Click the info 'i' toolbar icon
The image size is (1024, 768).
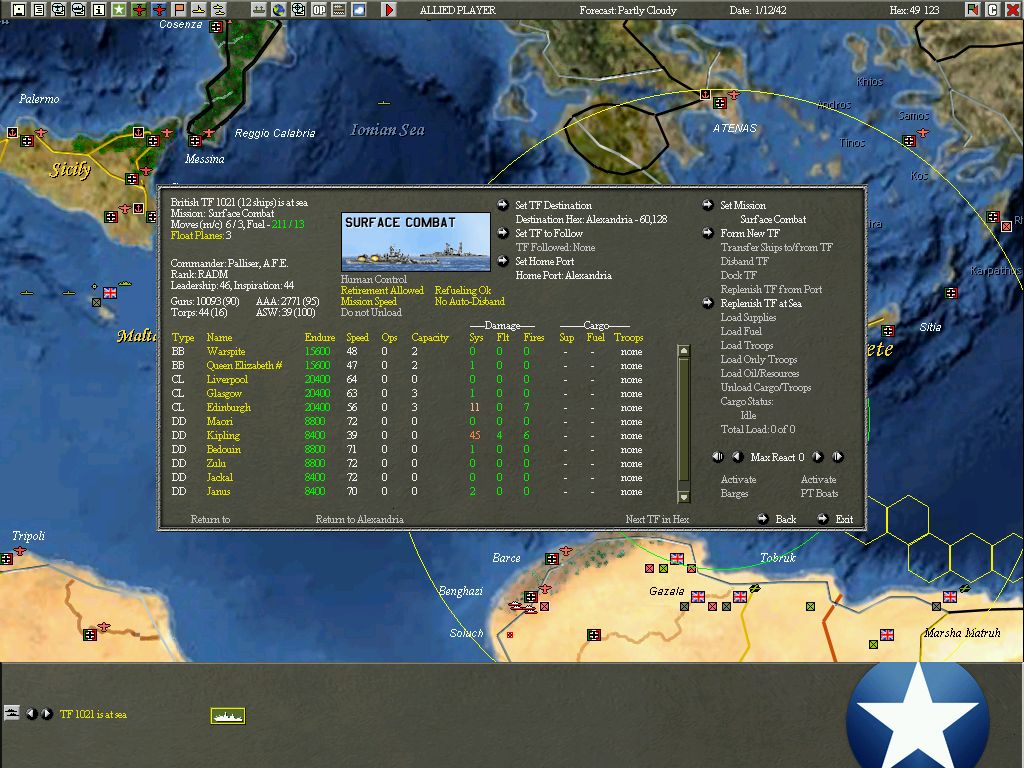pyautogui.click(x=99, y=9)
